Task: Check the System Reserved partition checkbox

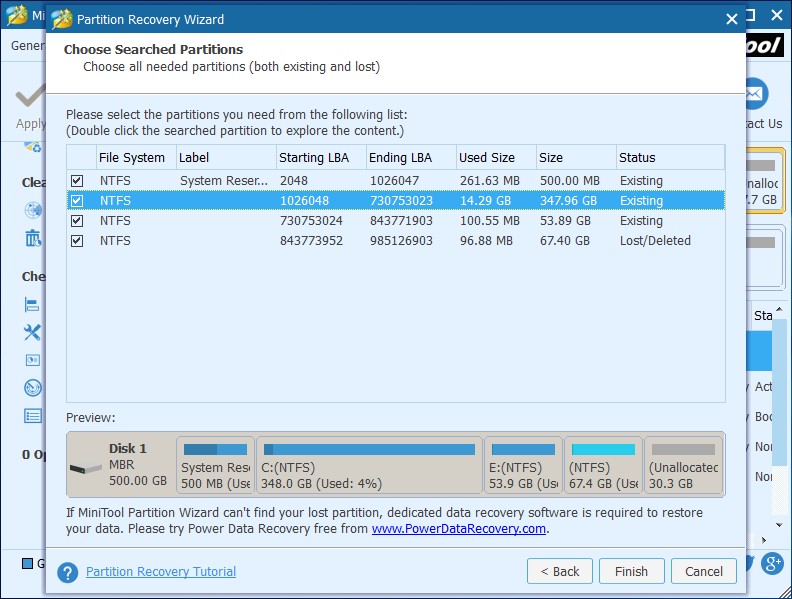Action: coord(77,181)
